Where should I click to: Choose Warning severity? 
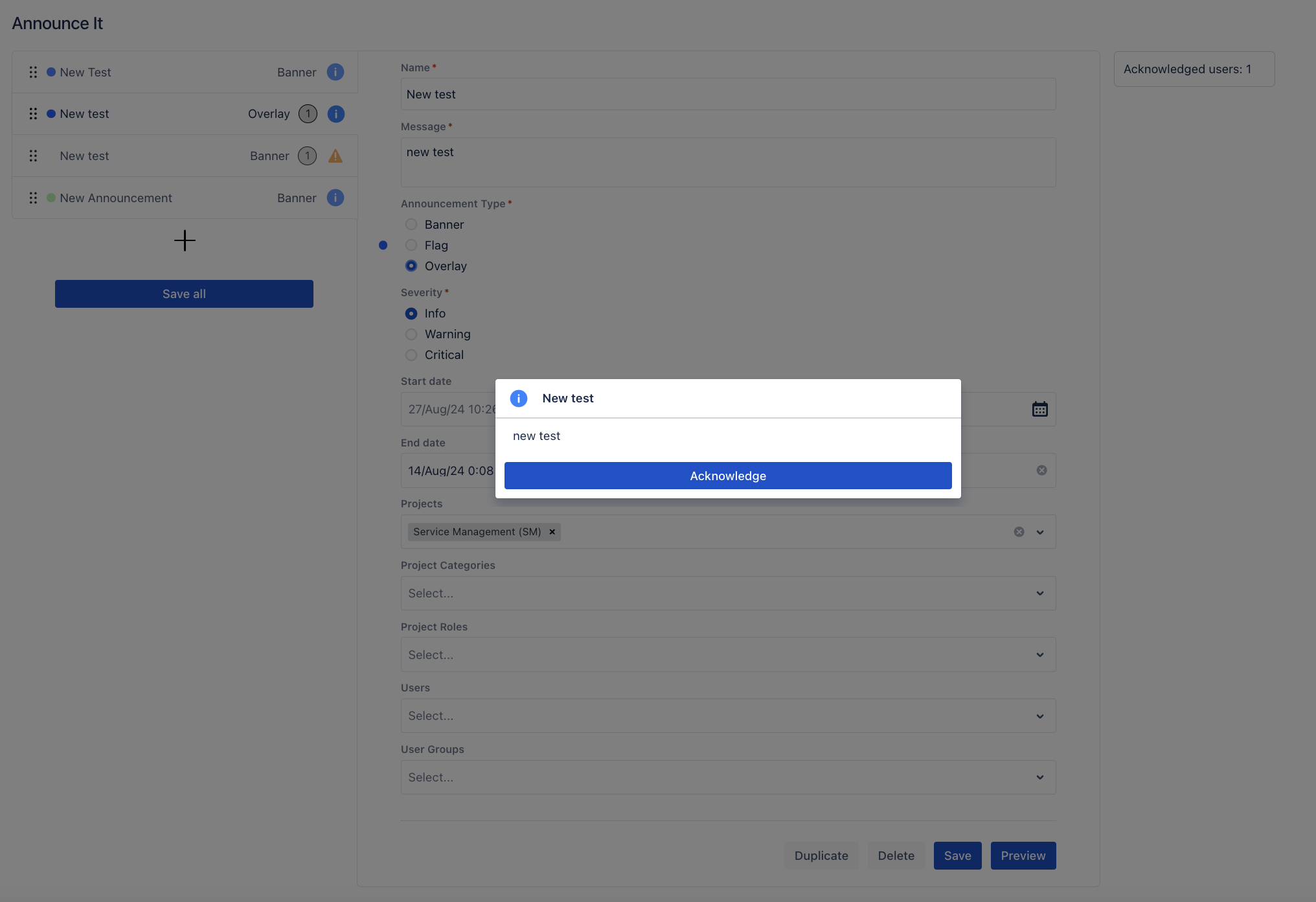pyautogui.click(x=411, y=334)
